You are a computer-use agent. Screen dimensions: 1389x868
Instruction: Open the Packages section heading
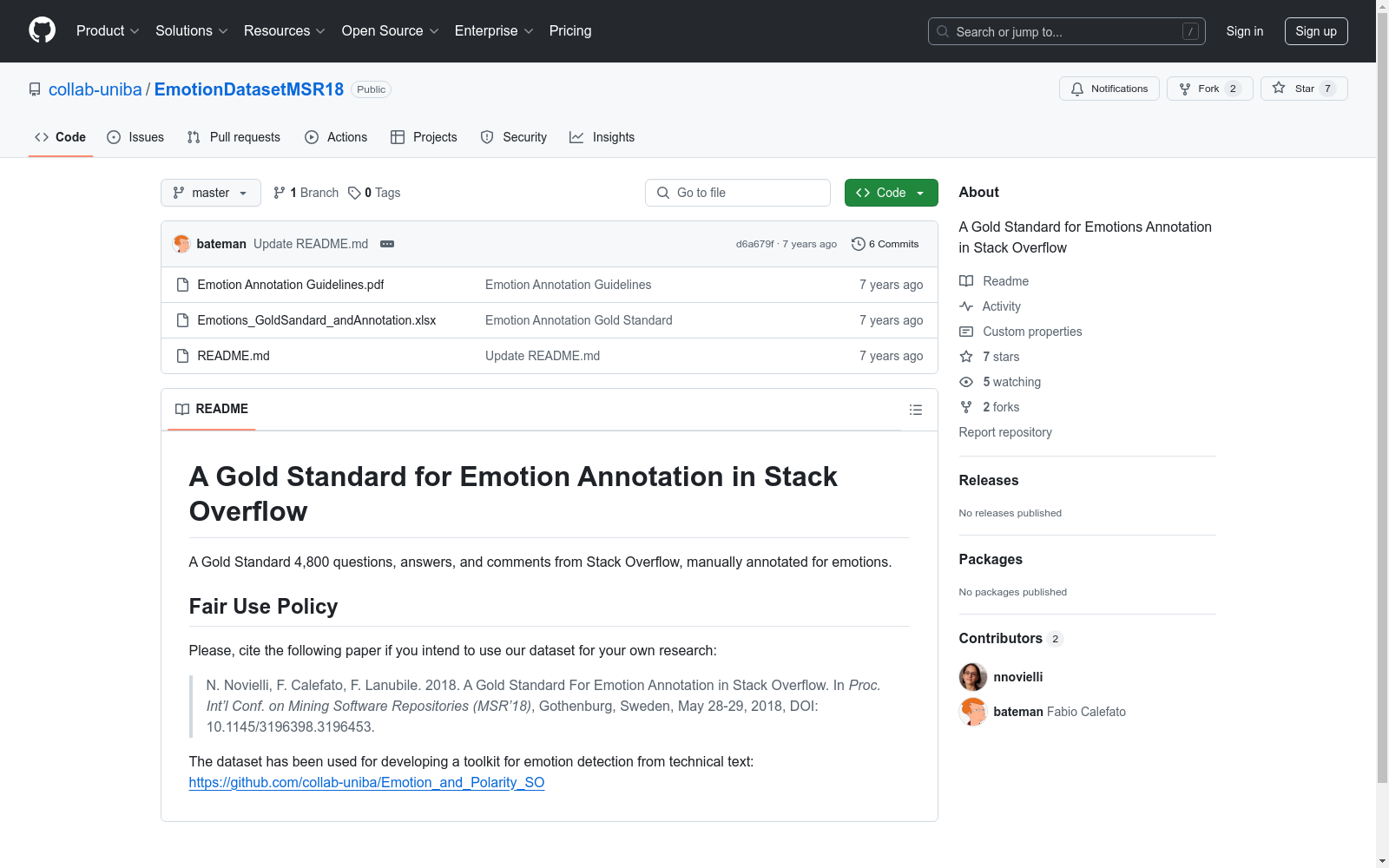click(x=991, y=559)
